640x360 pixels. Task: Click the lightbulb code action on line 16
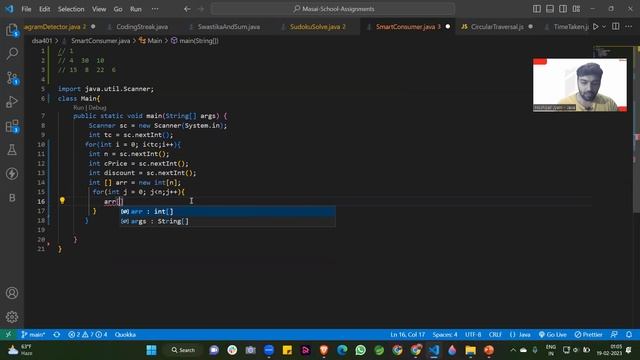pos(62,200)
